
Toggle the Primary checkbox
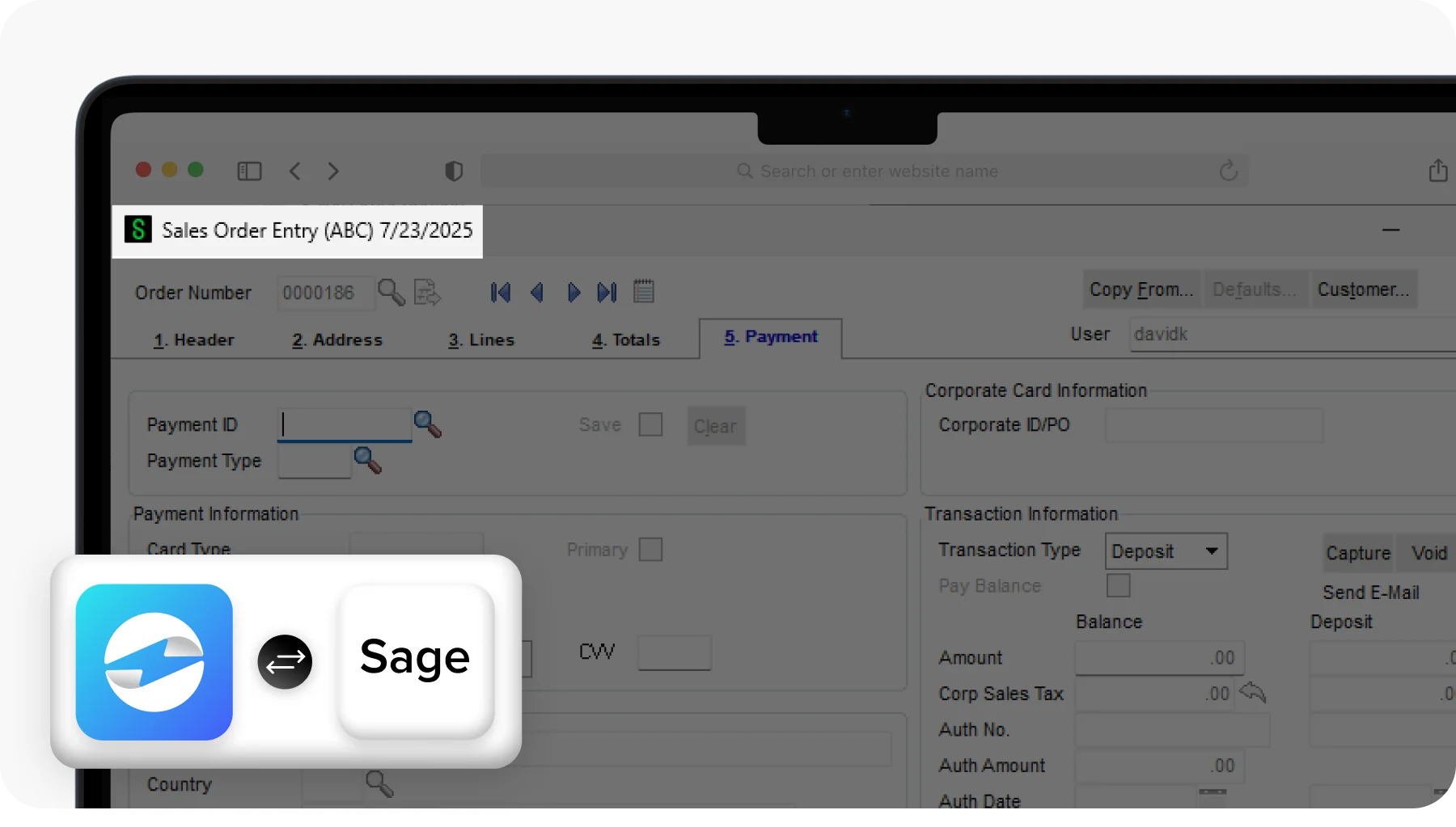point(650,550)
